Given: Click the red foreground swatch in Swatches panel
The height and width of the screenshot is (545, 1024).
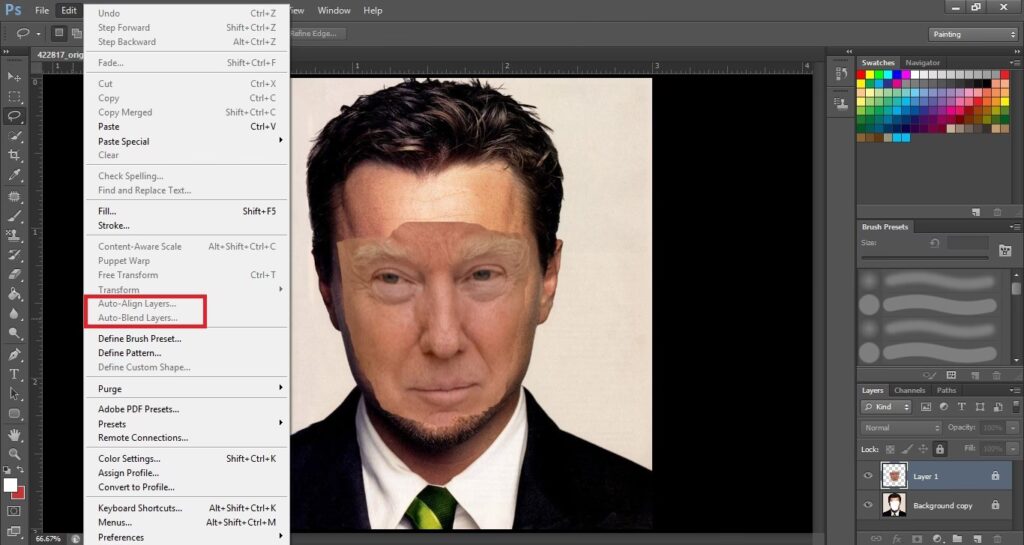Looking at the screenshot, I should tap(863, 74).
